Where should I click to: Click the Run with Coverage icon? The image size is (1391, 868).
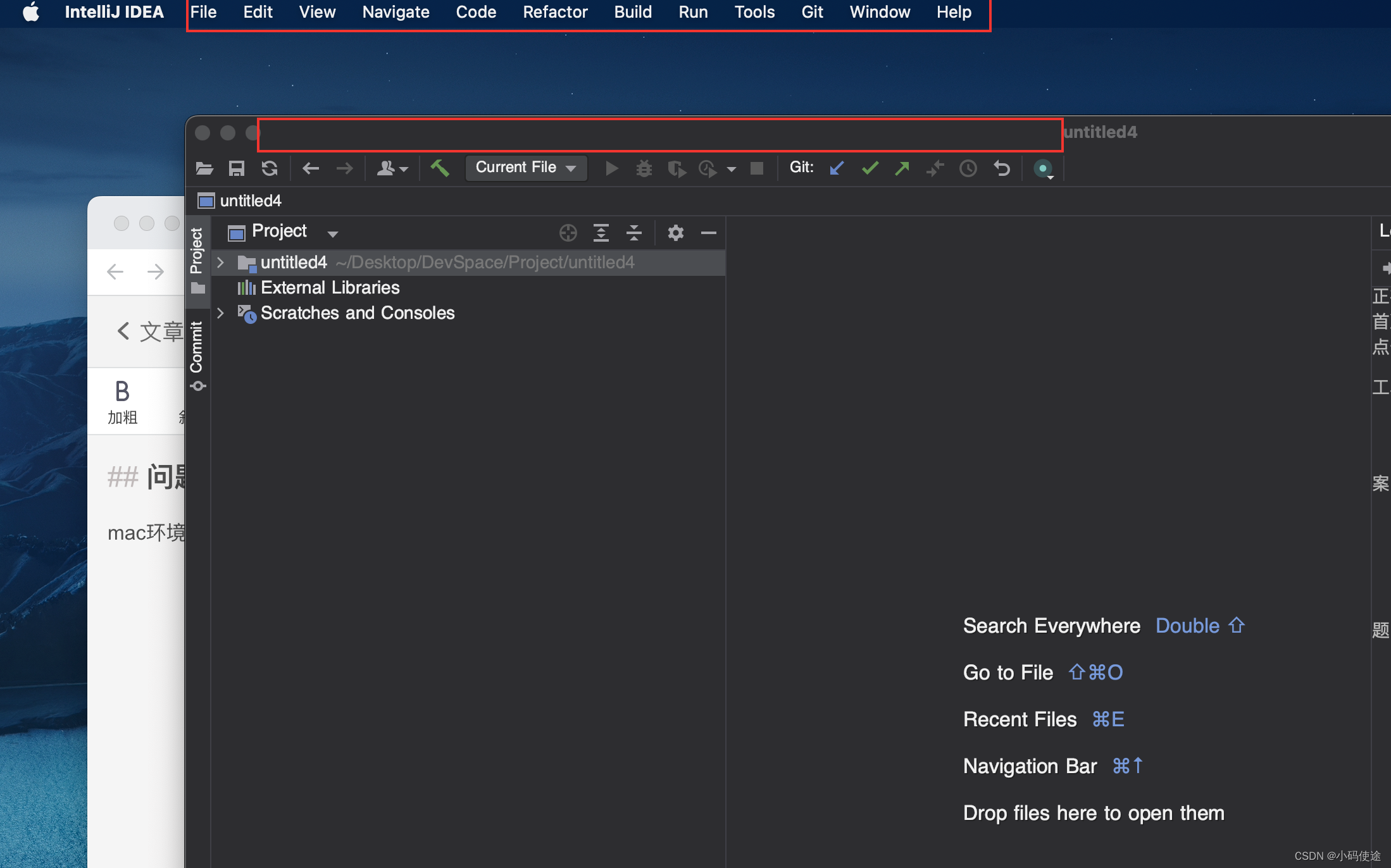[677, 168]
